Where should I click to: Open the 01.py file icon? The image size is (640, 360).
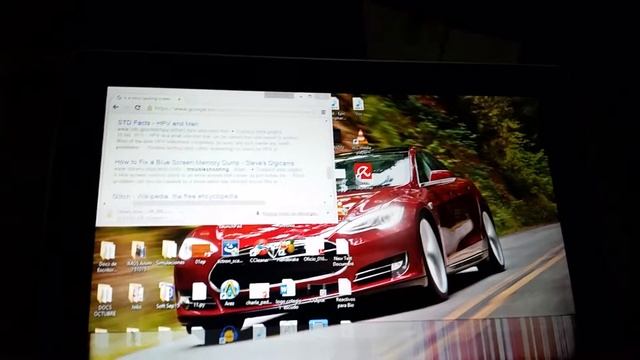coord(200,253)
